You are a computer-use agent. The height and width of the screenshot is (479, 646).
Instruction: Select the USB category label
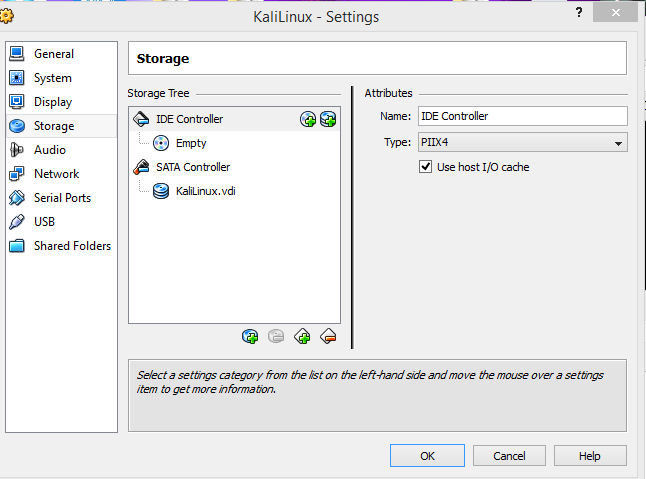44,222
